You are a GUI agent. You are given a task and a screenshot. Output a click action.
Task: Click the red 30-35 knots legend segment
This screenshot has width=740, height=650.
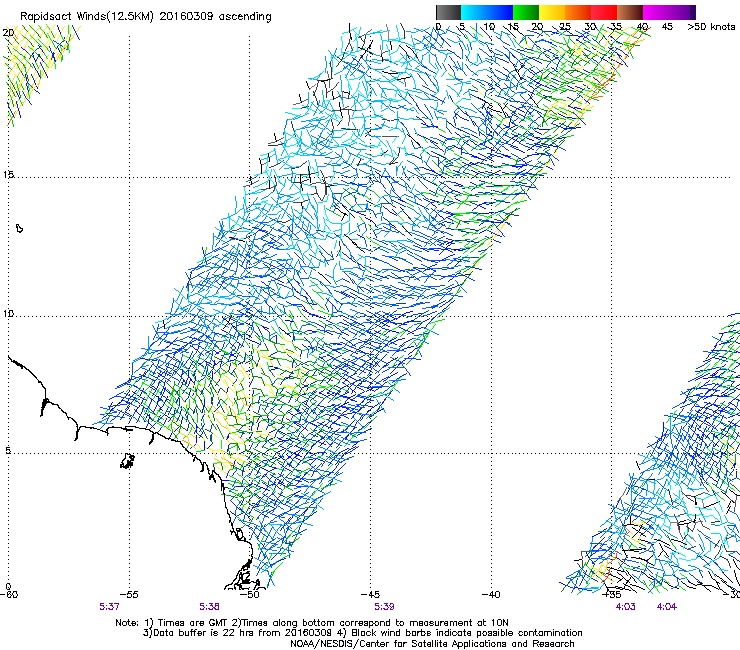point(604,12)
